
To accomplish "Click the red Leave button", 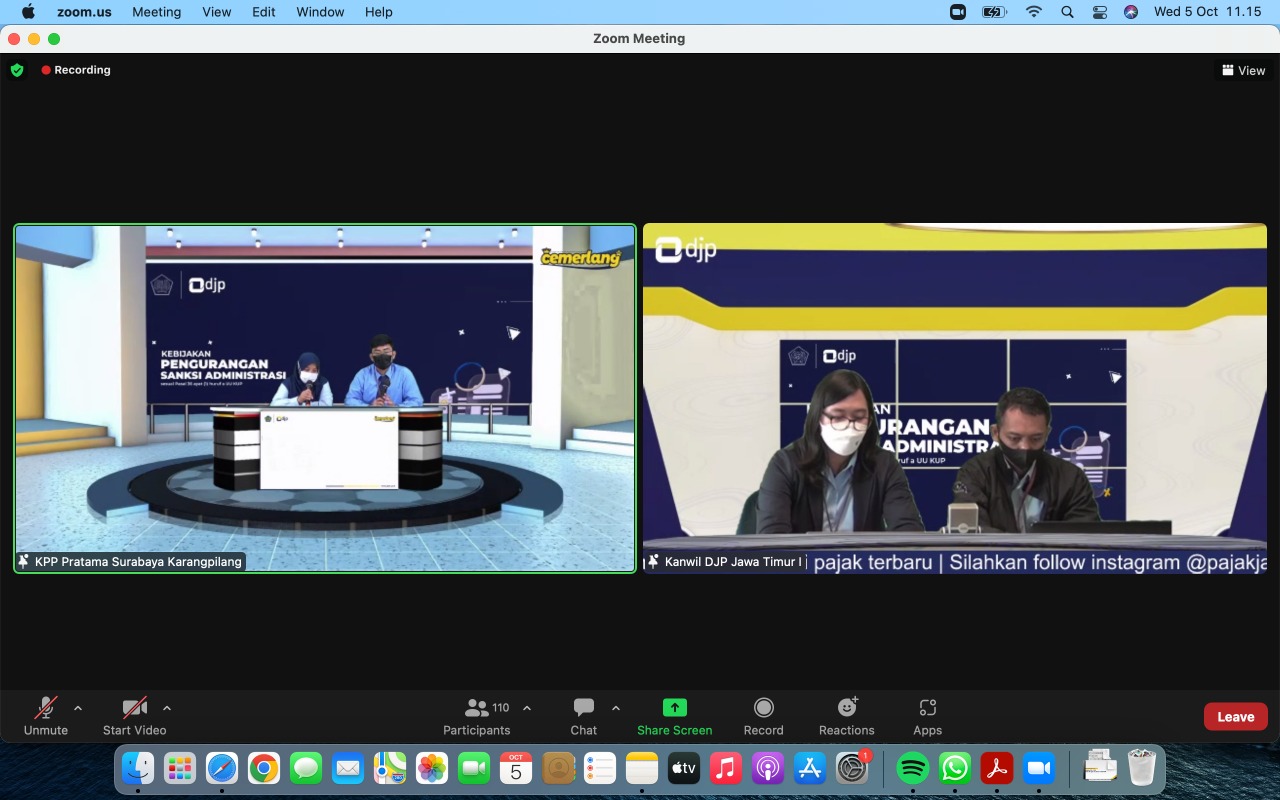I will (x=1235, y=716).
